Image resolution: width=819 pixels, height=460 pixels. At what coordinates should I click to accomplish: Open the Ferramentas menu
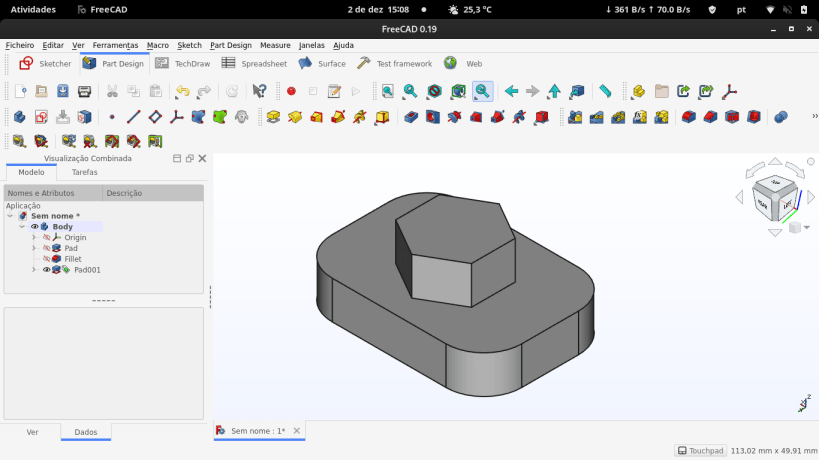pos(115,45)
